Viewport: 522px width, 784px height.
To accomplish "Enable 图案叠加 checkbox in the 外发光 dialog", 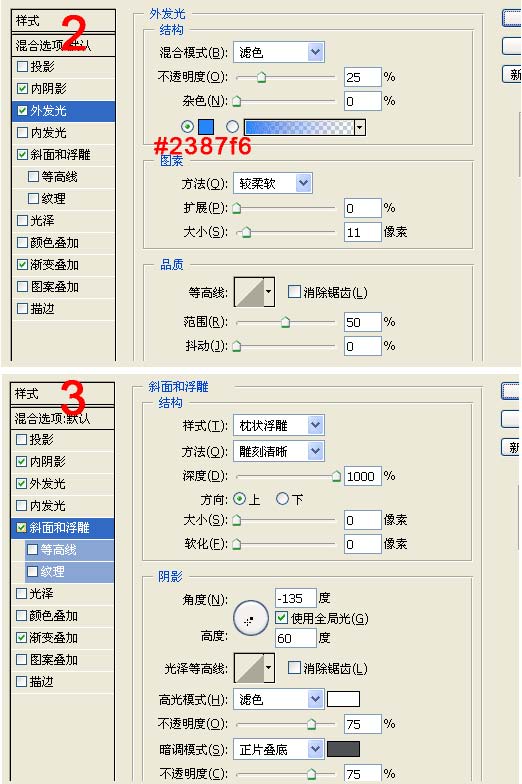I will pyautogui.click(x=22, y=286).
